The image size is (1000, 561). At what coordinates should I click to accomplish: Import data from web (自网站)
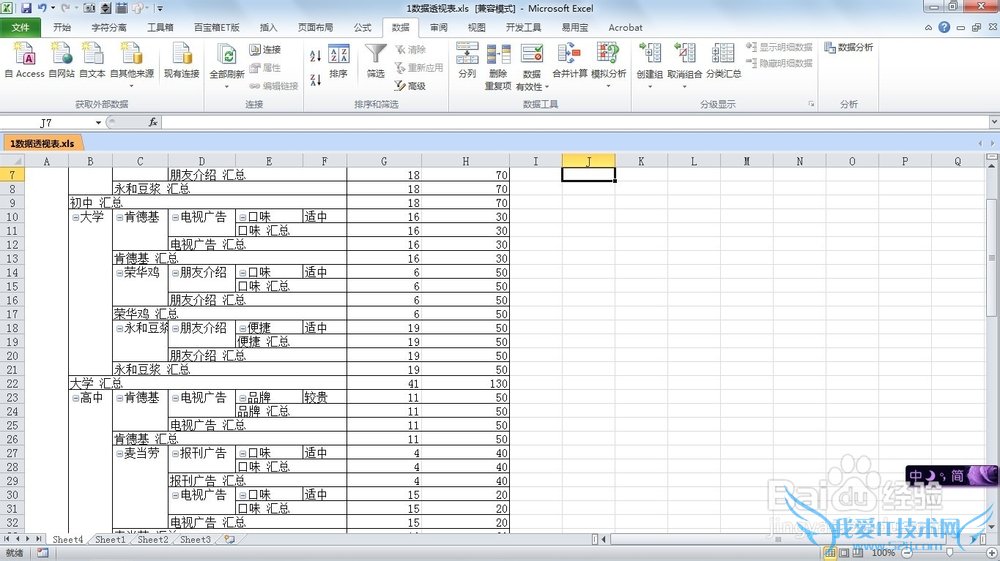61,61
